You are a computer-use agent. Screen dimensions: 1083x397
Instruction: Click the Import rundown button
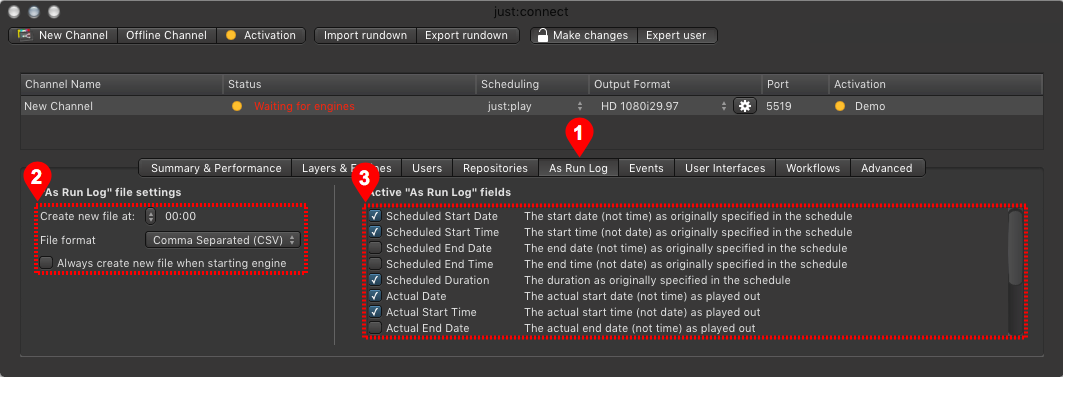365,35
